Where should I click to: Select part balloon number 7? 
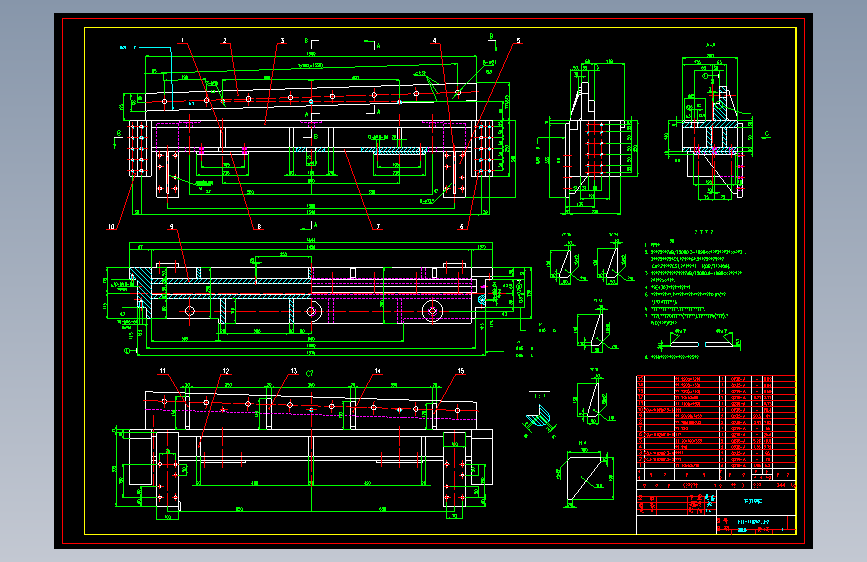click(x=378, y=226)
